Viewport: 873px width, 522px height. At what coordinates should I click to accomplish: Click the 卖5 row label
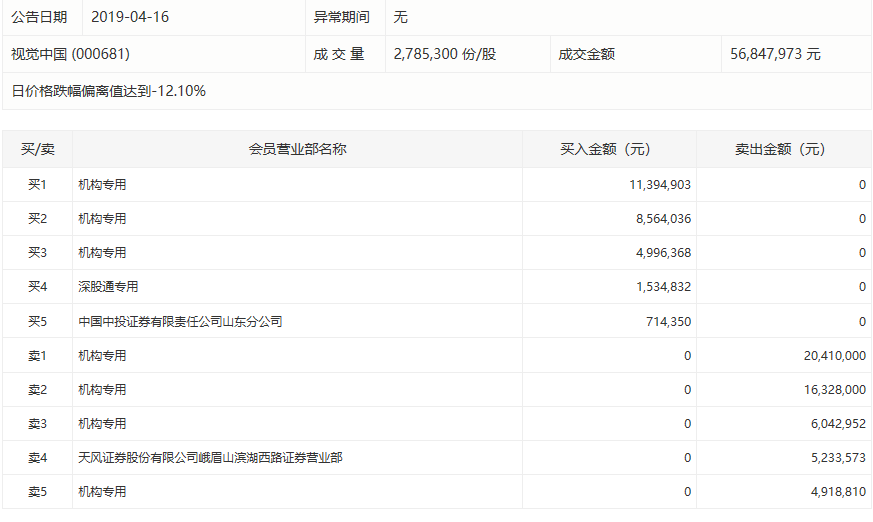coord(37,492)
